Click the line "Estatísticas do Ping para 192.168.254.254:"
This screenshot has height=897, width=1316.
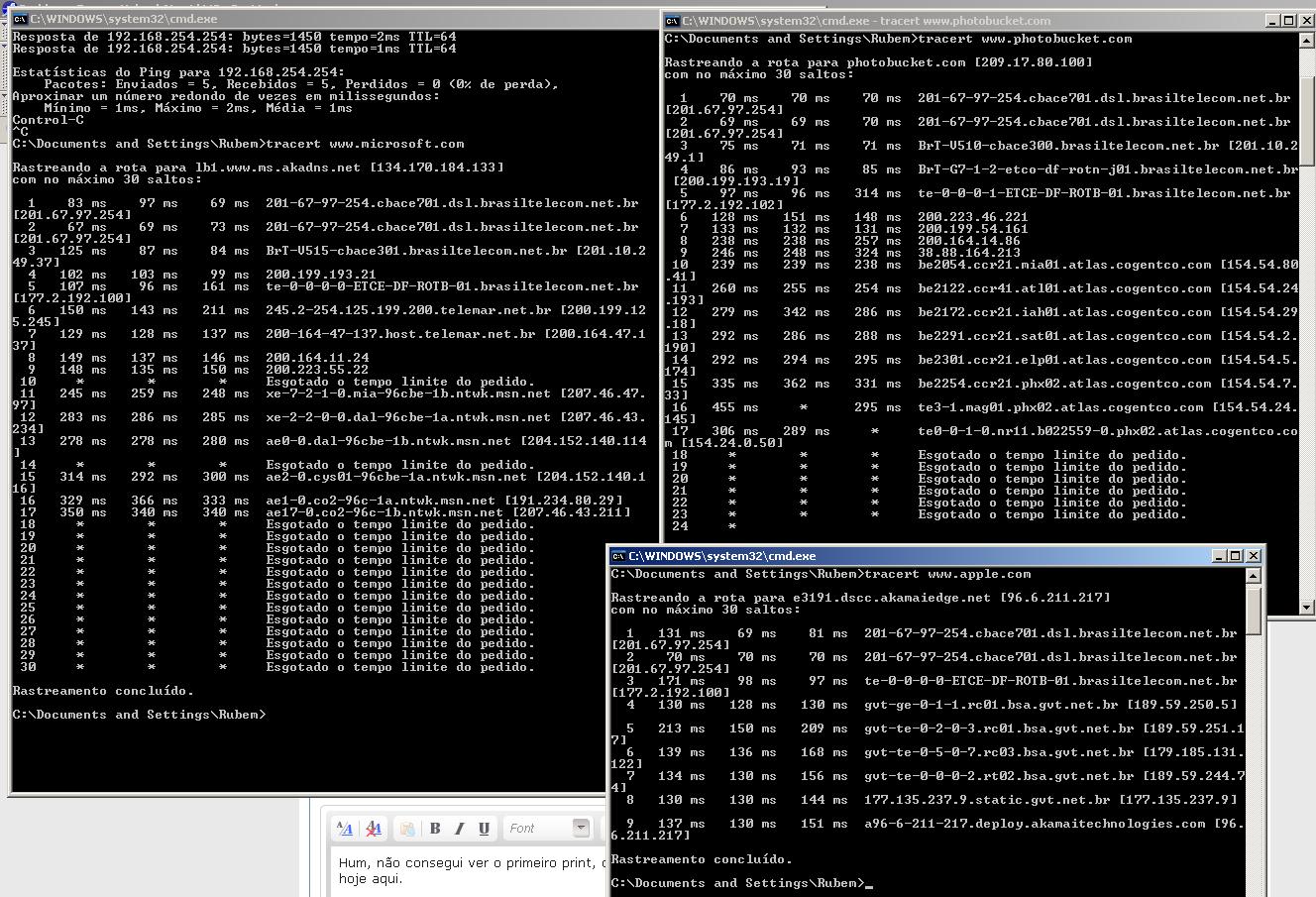point(178,72)
